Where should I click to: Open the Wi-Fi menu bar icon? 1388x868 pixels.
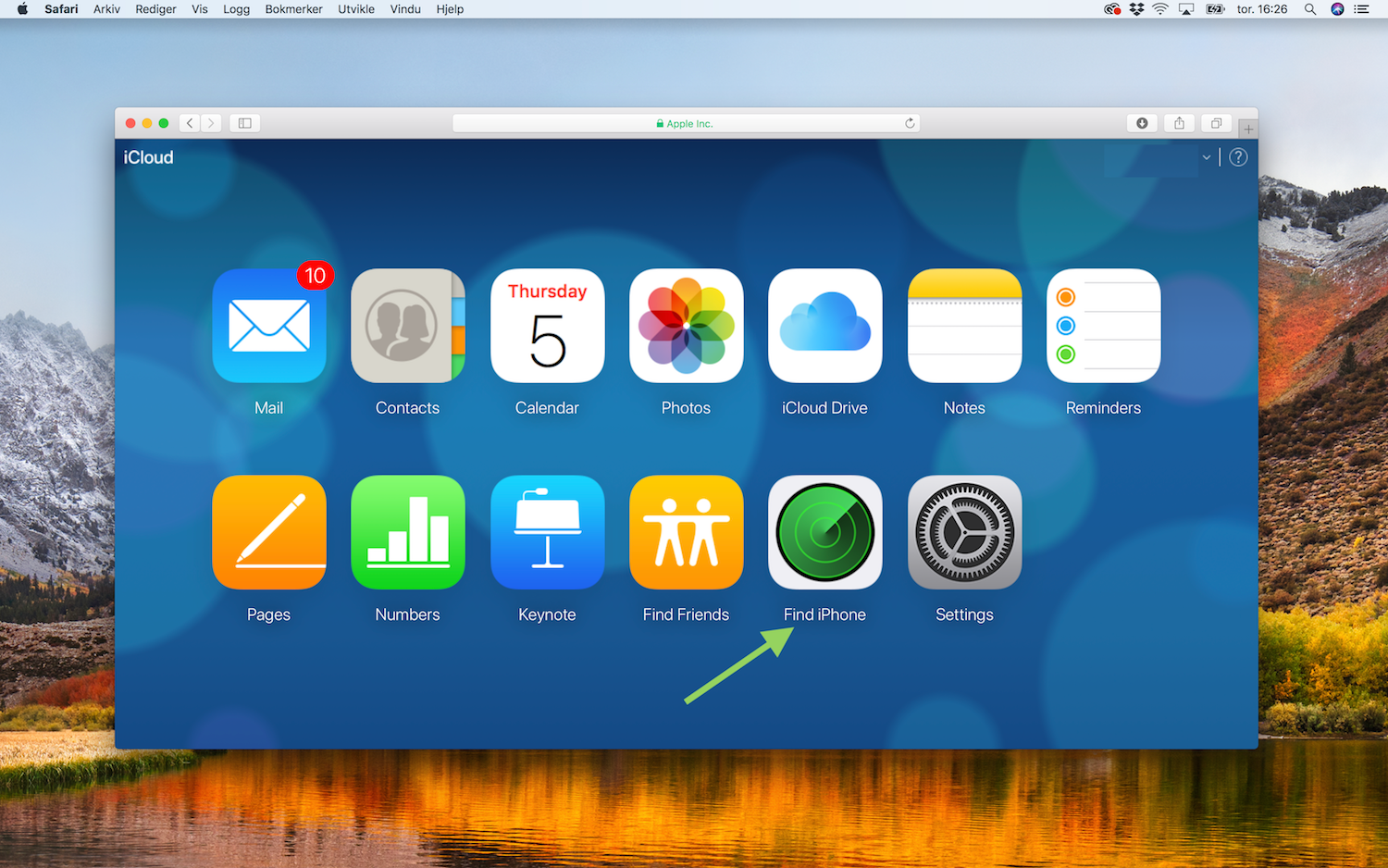(1160, 9)
